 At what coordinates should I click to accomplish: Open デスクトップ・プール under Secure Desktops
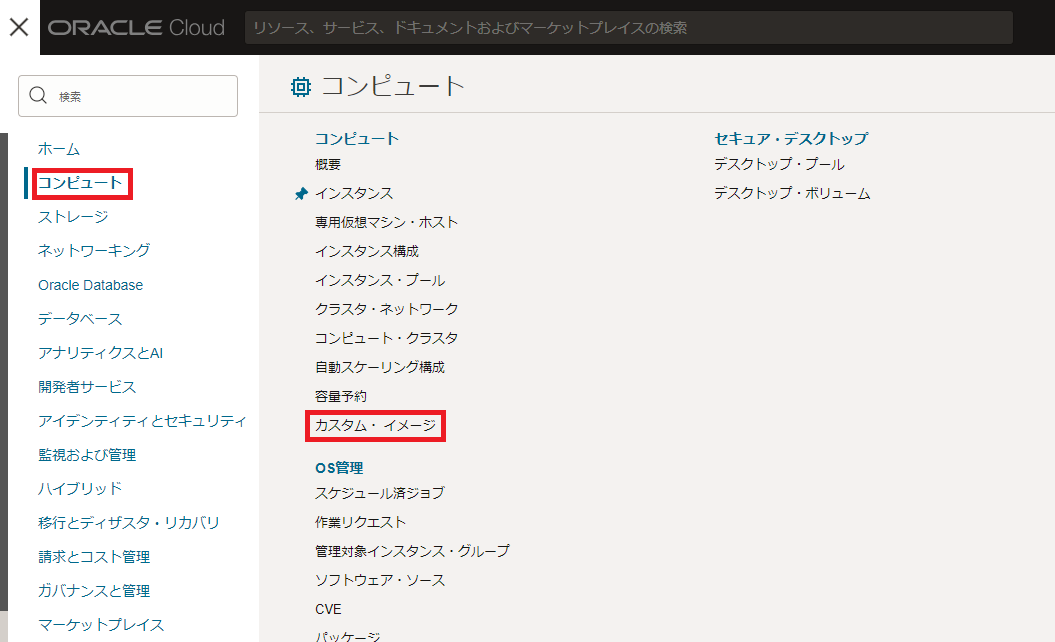tap(779, 165)
